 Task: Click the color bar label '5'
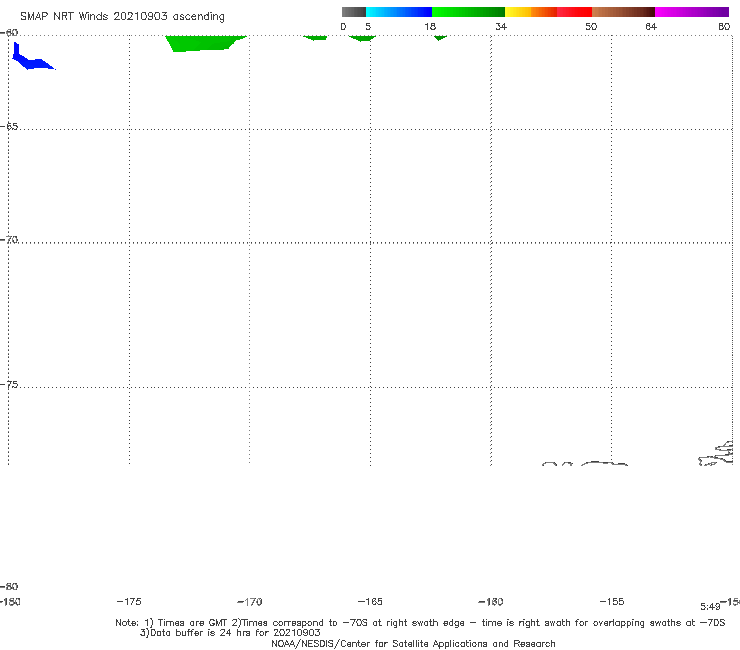tap(368, 26)
